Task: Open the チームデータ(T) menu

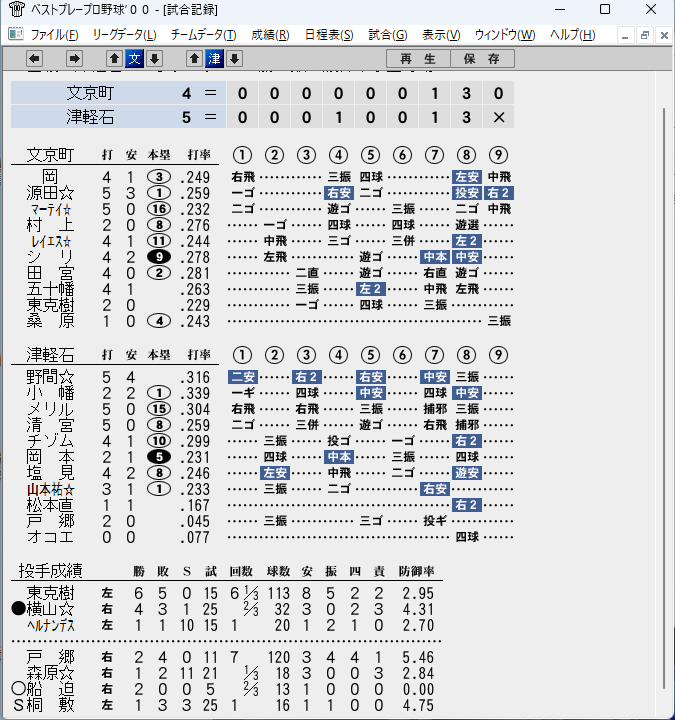Action: tap(203, 35)
